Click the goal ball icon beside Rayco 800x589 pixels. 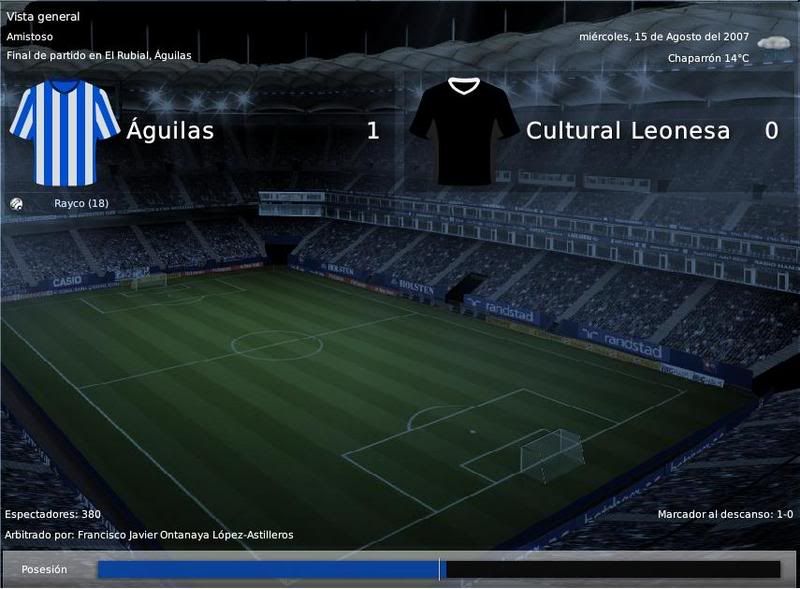[x=16, y=204]
